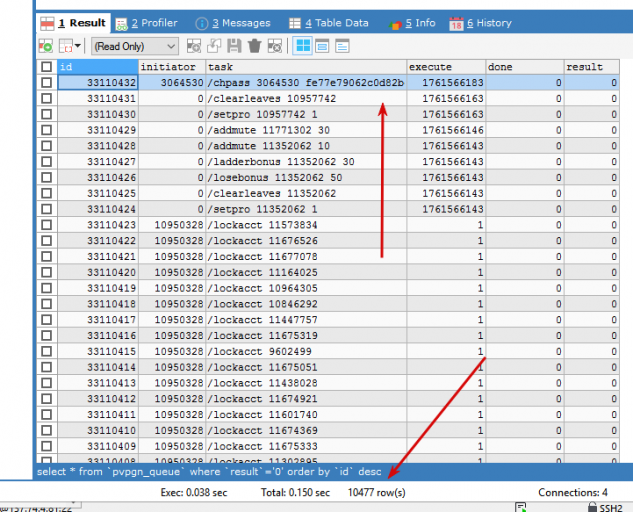Select the task cell '/lockacct 9602499'
633x512 pixels.
point(306,351)
